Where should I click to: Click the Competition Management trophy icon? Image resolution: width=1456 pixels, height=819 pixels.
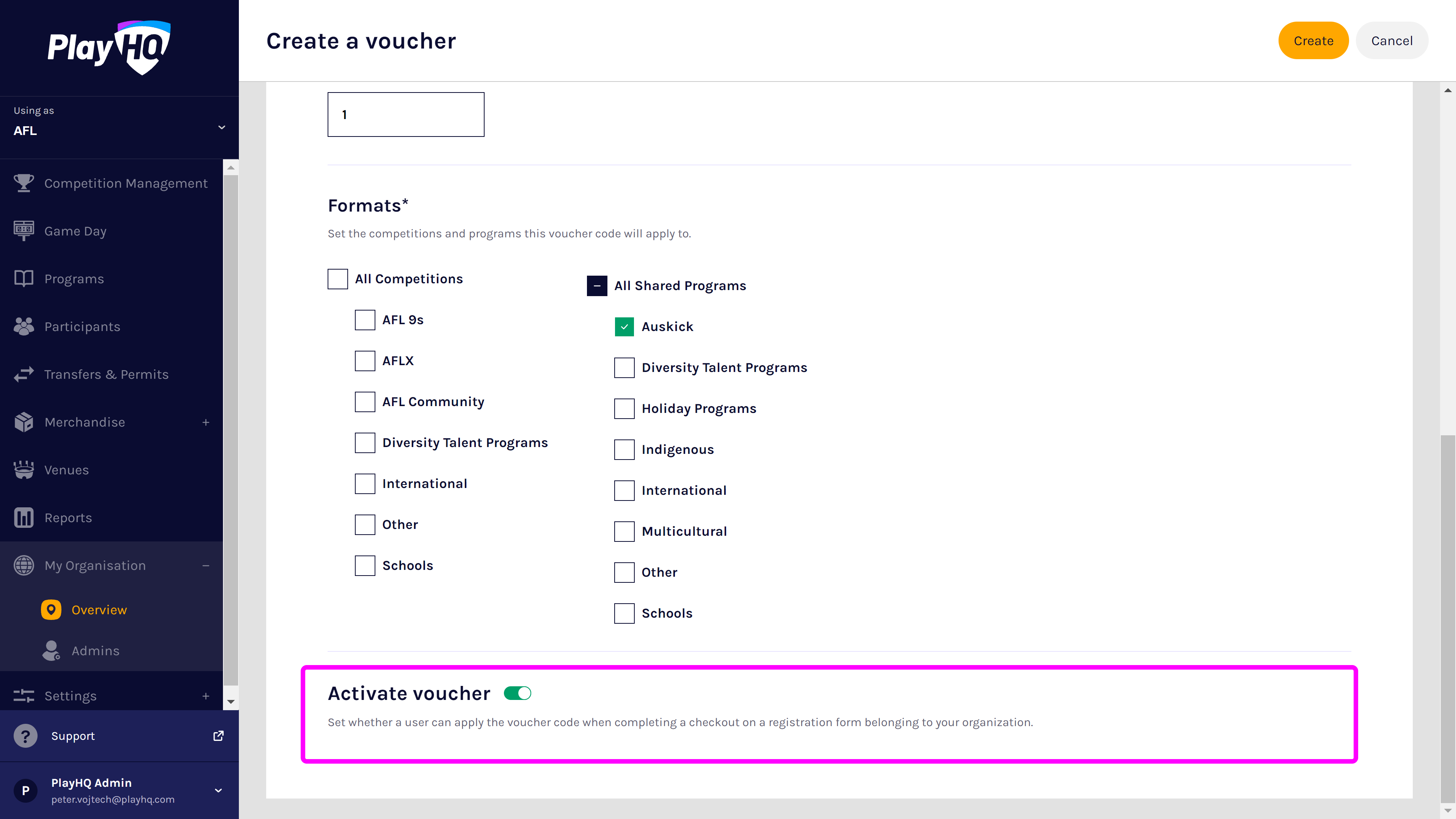pos(24,183)
